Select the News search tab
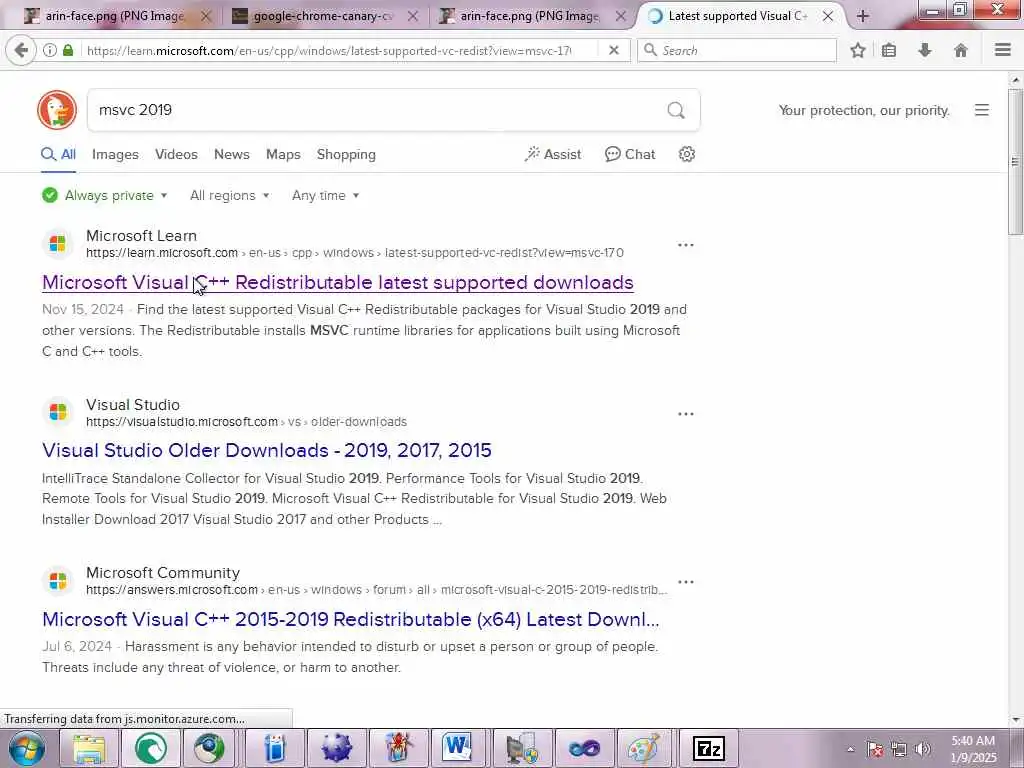1024x768 pixels. [x=232, y=154]
